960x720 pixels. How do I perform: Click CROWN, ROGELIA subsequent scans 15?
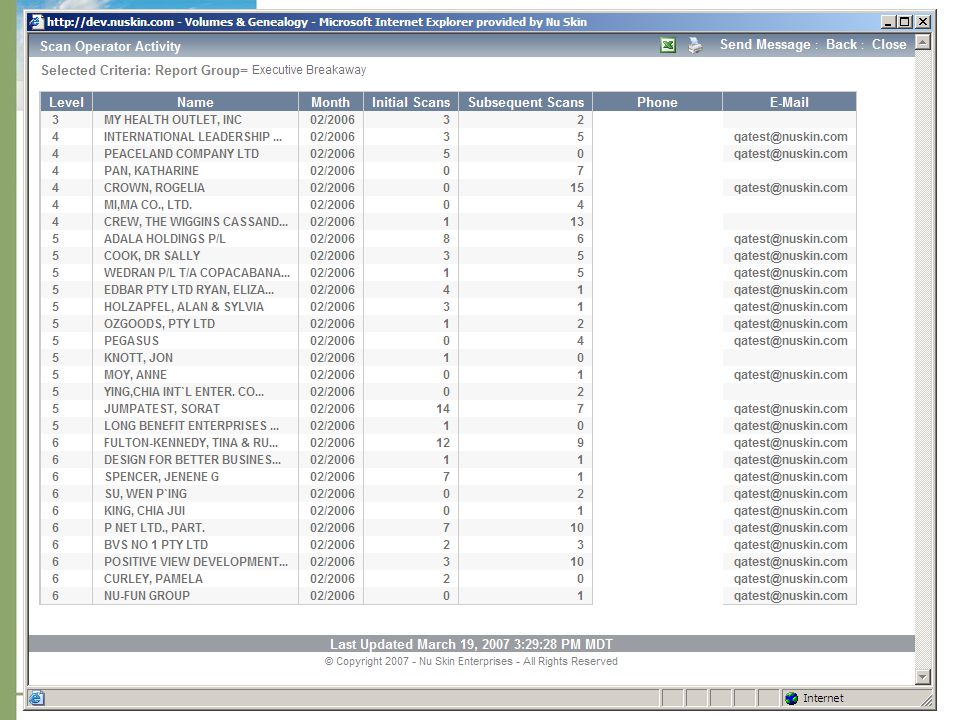(577, 188)
